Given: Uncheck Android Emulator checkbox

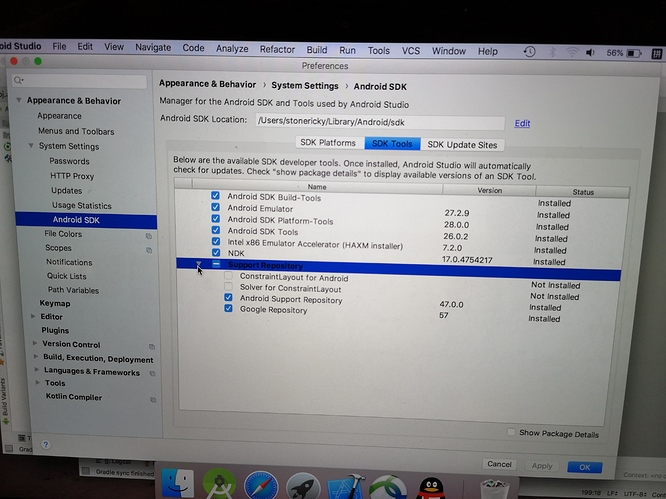Looking at the screenshot, I should point(215,207).
